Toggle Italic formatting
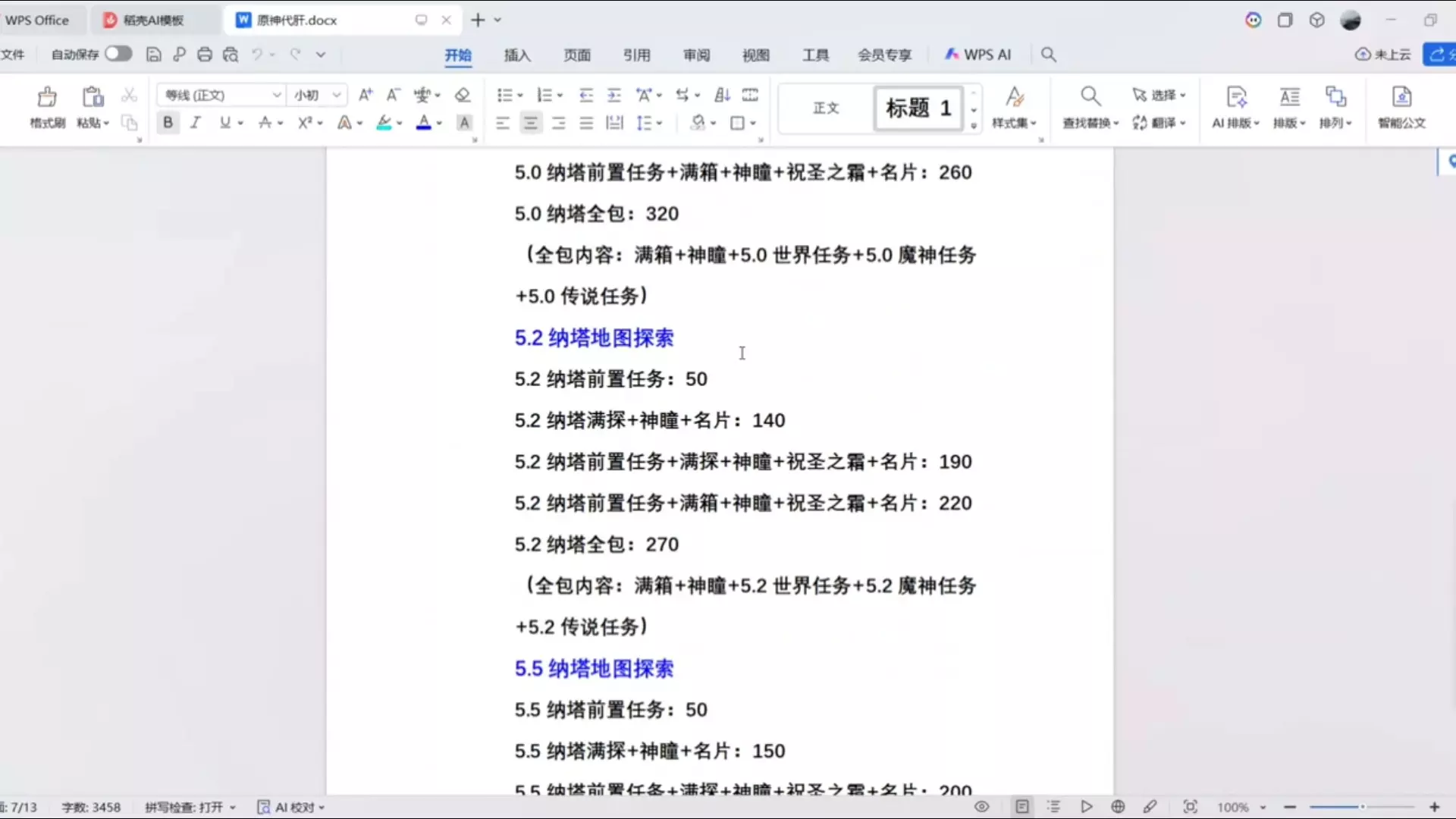 click(x=195, y=122)
